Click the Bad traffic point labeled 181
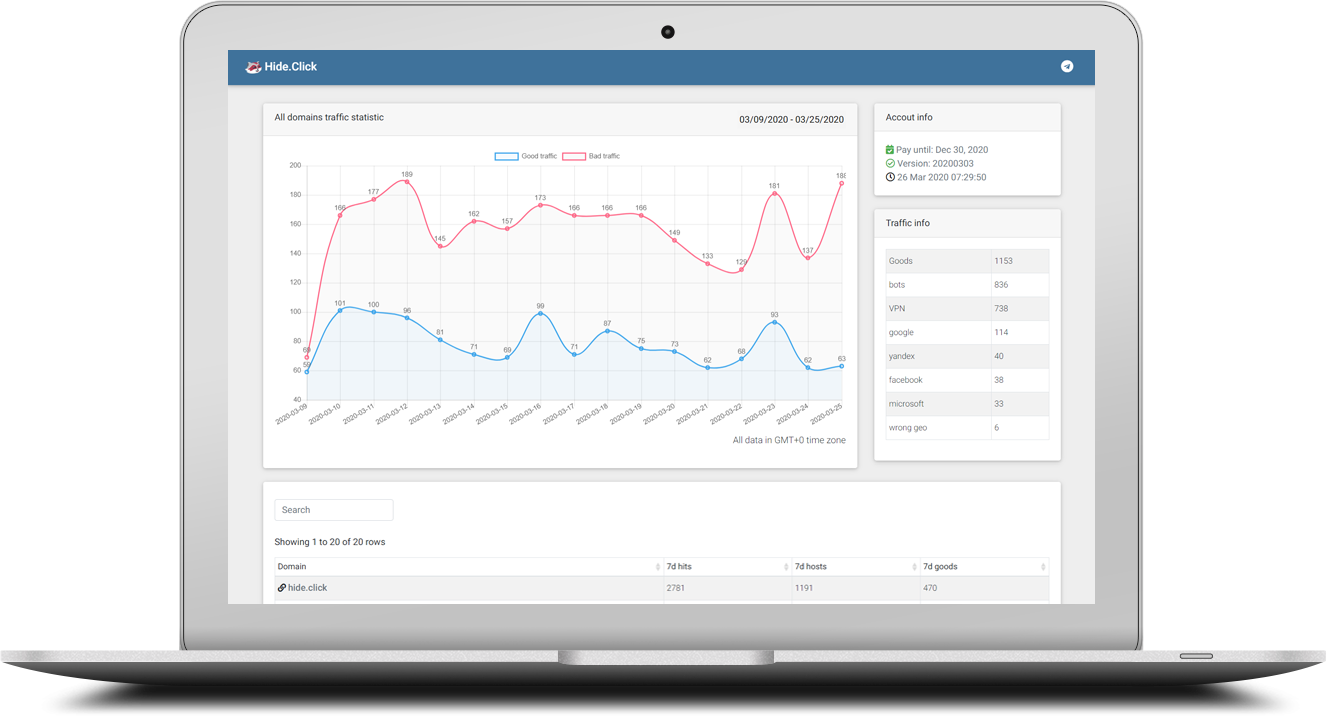This screenshot has height=716, width=1327. (774, 194)
